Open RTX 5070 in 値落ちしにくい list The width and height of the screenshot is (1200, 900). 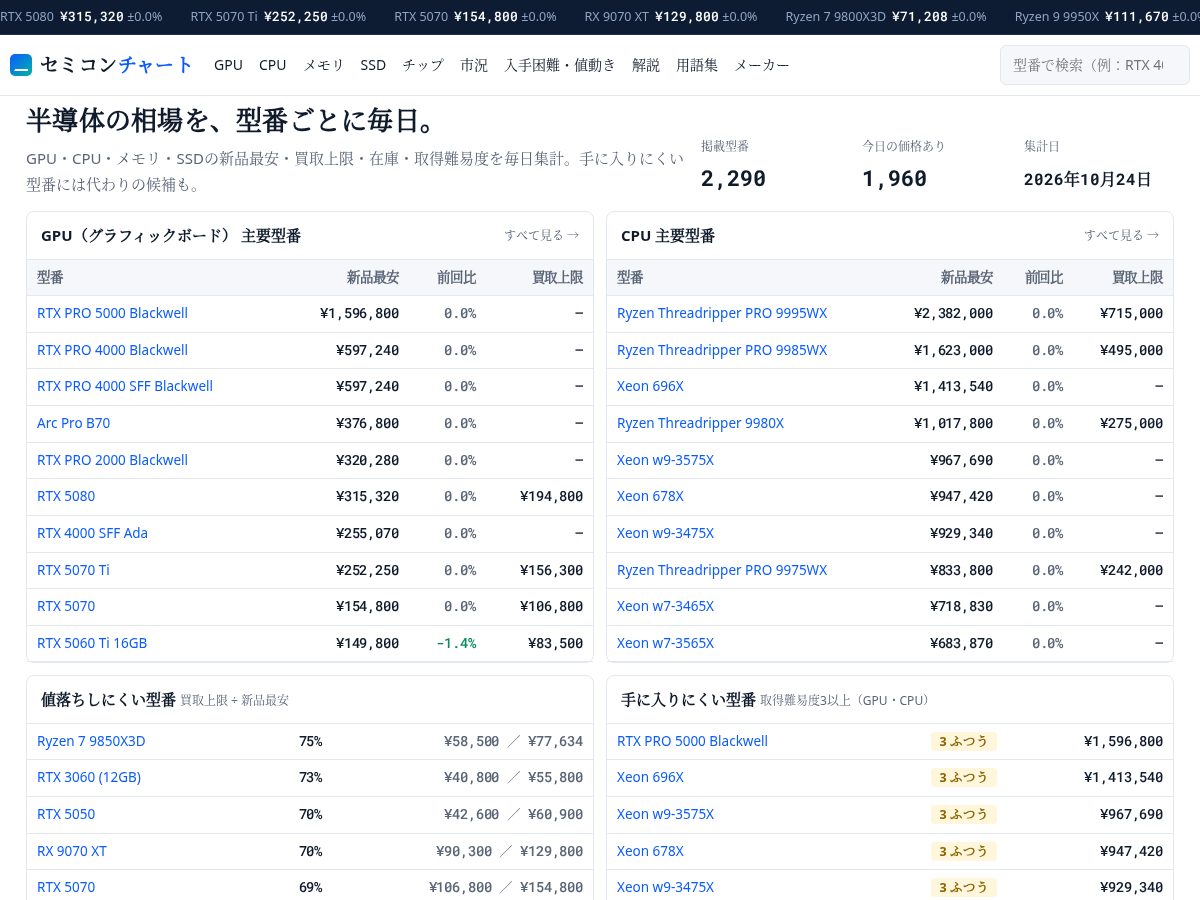click(66, 887)
